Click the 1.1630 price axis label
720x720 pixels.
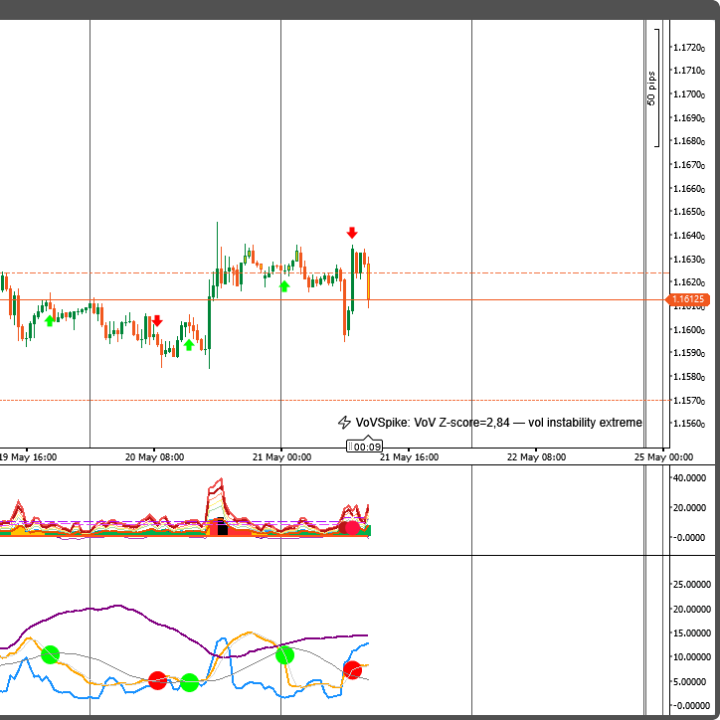click(689, 260)
